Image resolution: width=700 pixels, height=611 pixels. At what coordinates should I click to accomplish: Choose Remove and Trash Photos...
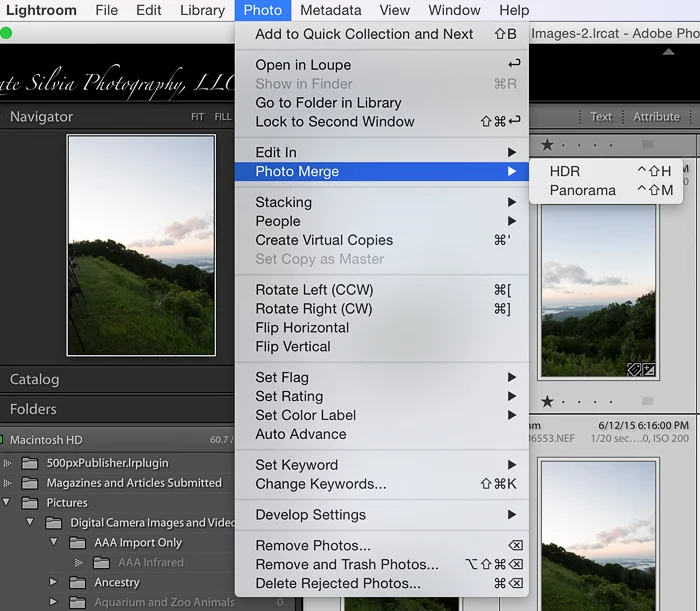tap(382, 564)
